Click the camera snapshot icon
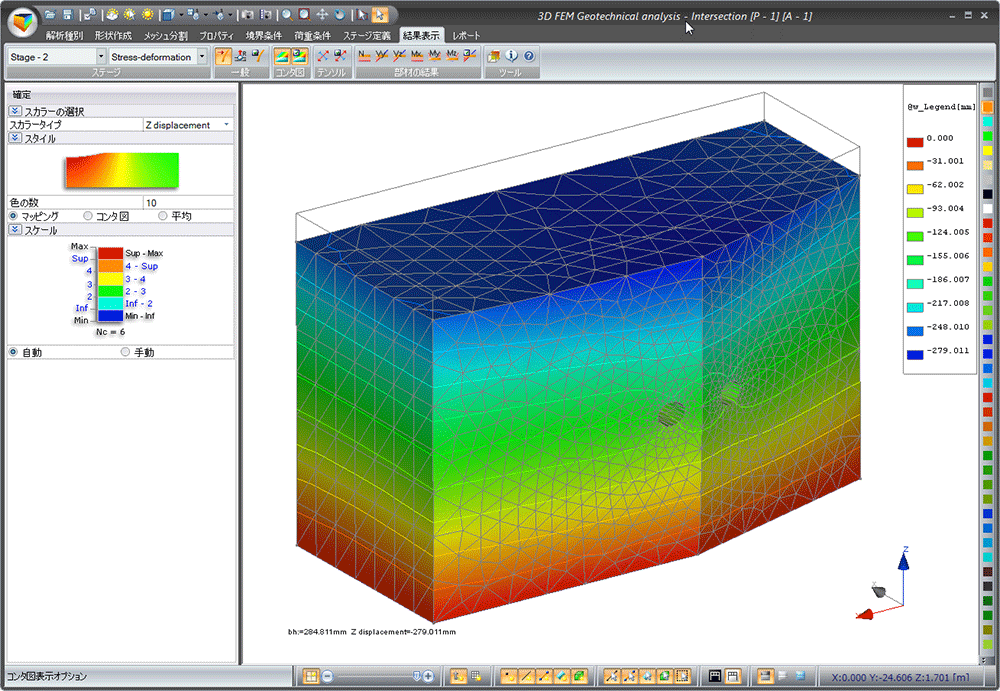1000x691 pixels. click(249, 15)
